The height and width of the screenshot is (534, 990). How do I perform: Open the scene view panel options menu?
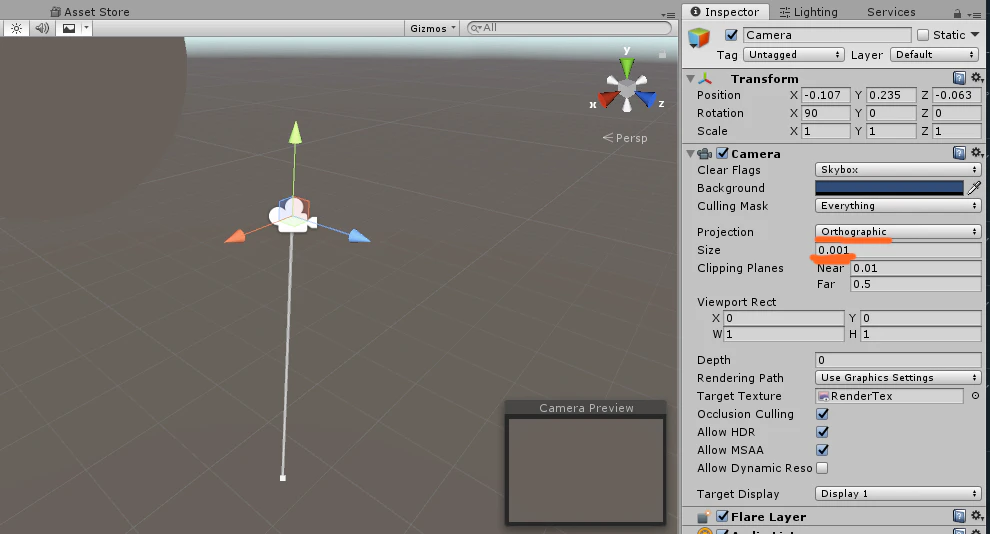[x=669, y=15]
